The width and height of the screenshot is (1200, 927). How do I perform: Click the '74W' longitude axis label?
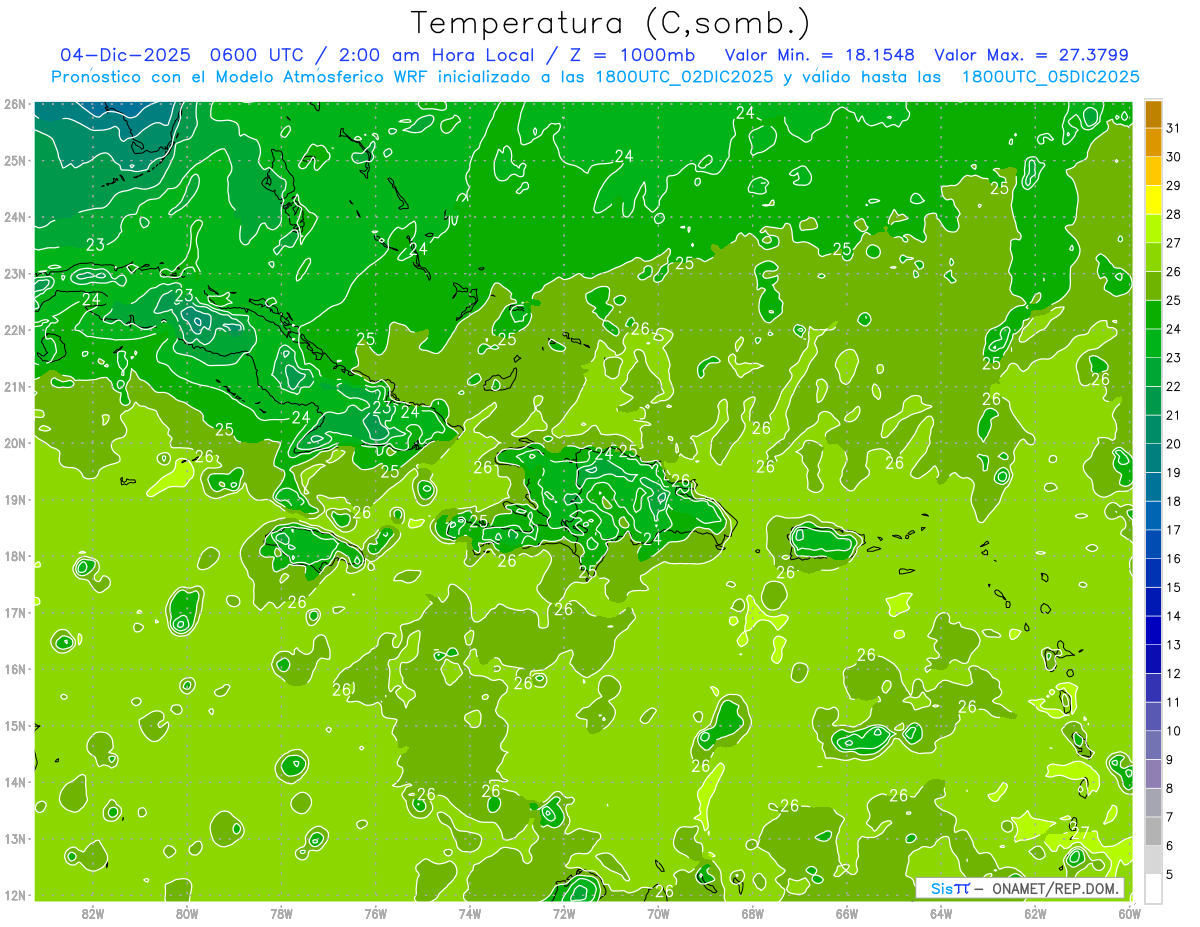470,913
